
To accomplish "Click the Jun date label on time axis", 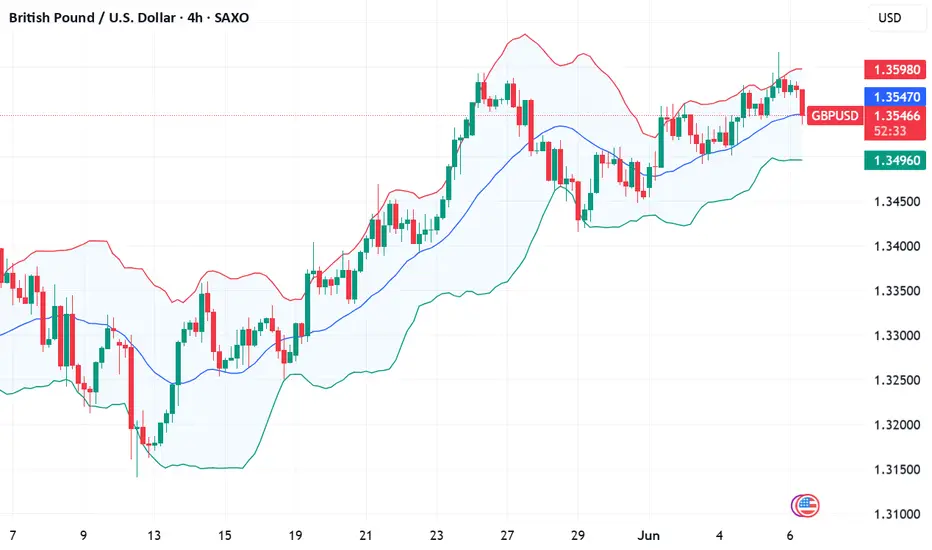I will 648,535.
